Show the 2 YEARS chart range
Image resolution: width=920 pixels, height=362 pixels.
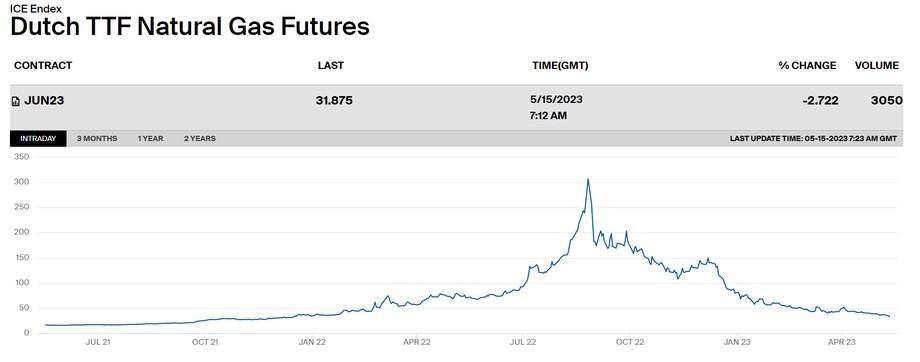tap(199, 138)
